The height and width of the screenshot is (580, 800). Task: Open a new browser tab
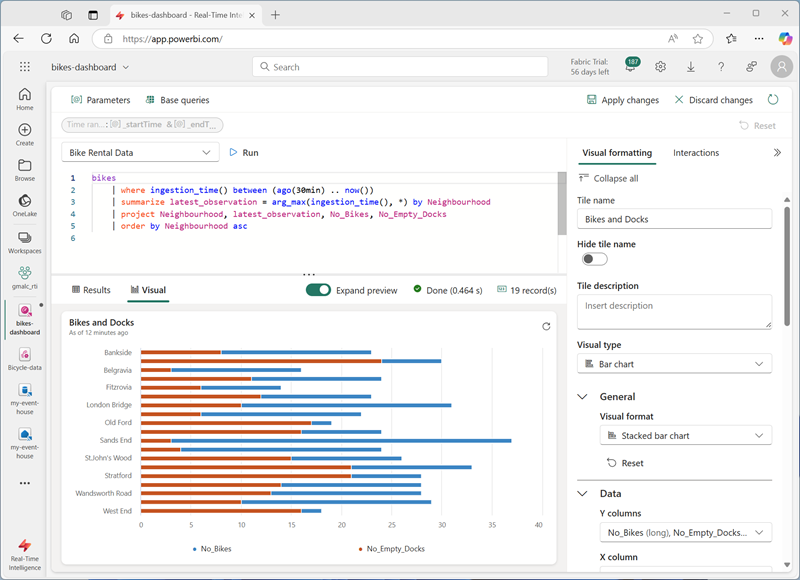point(276,15)
